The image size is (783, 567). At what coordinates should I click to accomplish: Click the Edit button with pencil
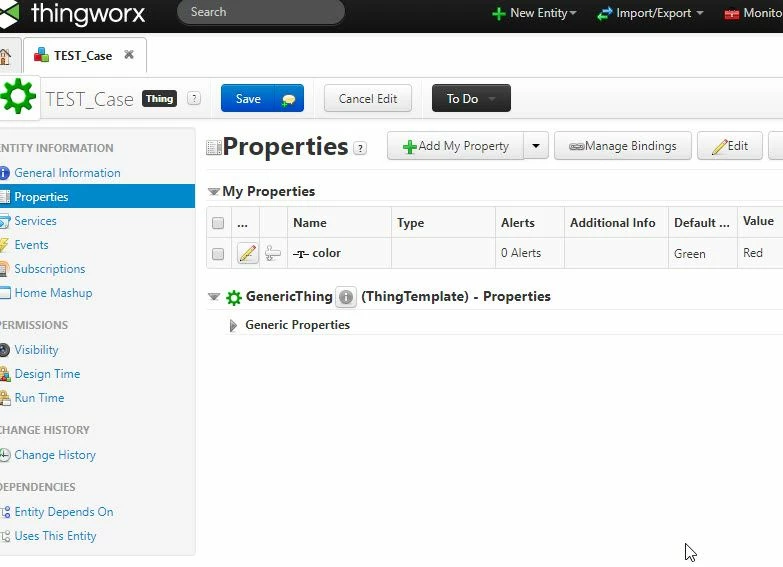coord(730,146)
